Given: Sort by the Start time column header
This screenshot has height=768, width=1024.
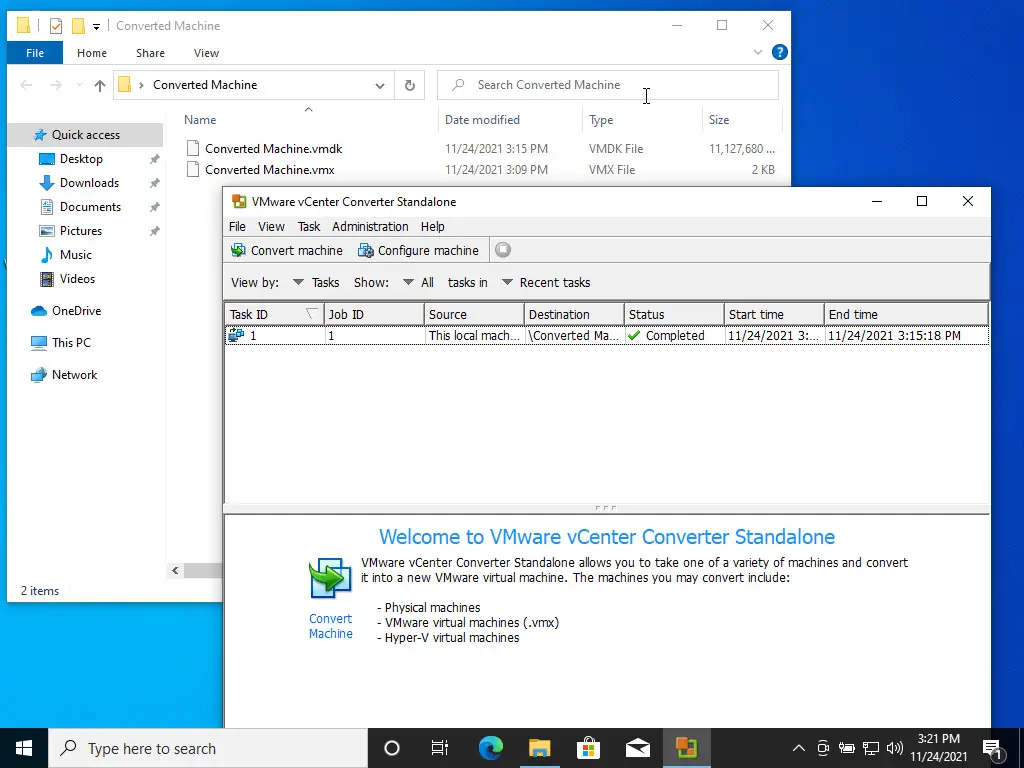Looking at the screenshot, I should (x=774, y=314).
